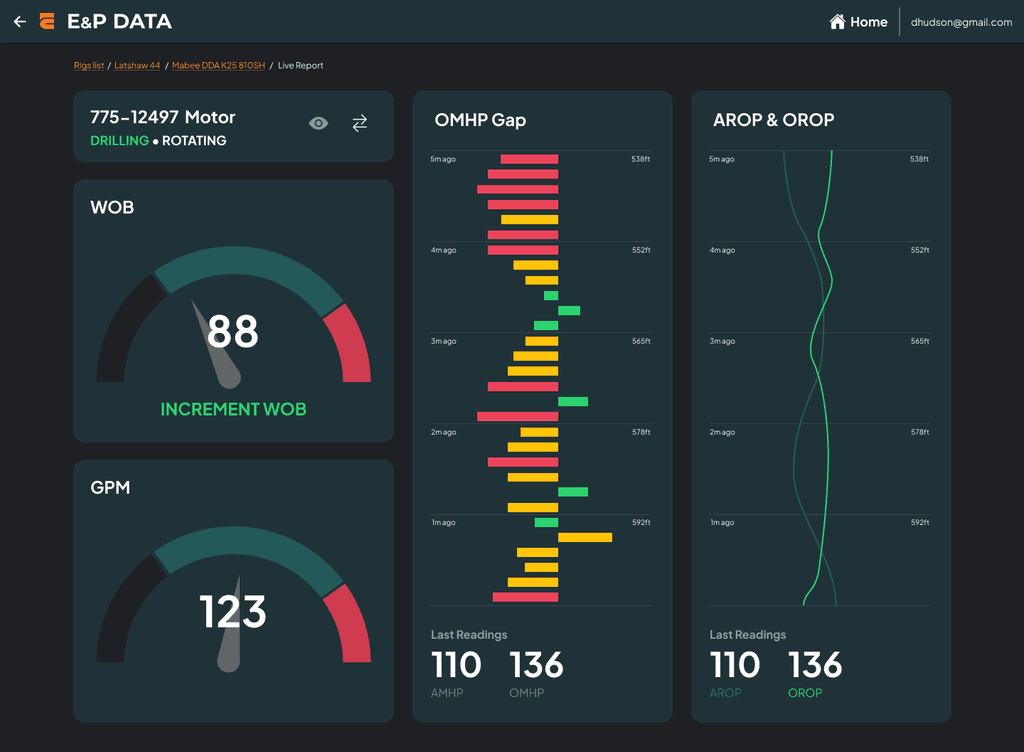Click the 592ft label in AROP & OROP chart
This screenshot has height=752, width=1024.
[x=920, y=522]
